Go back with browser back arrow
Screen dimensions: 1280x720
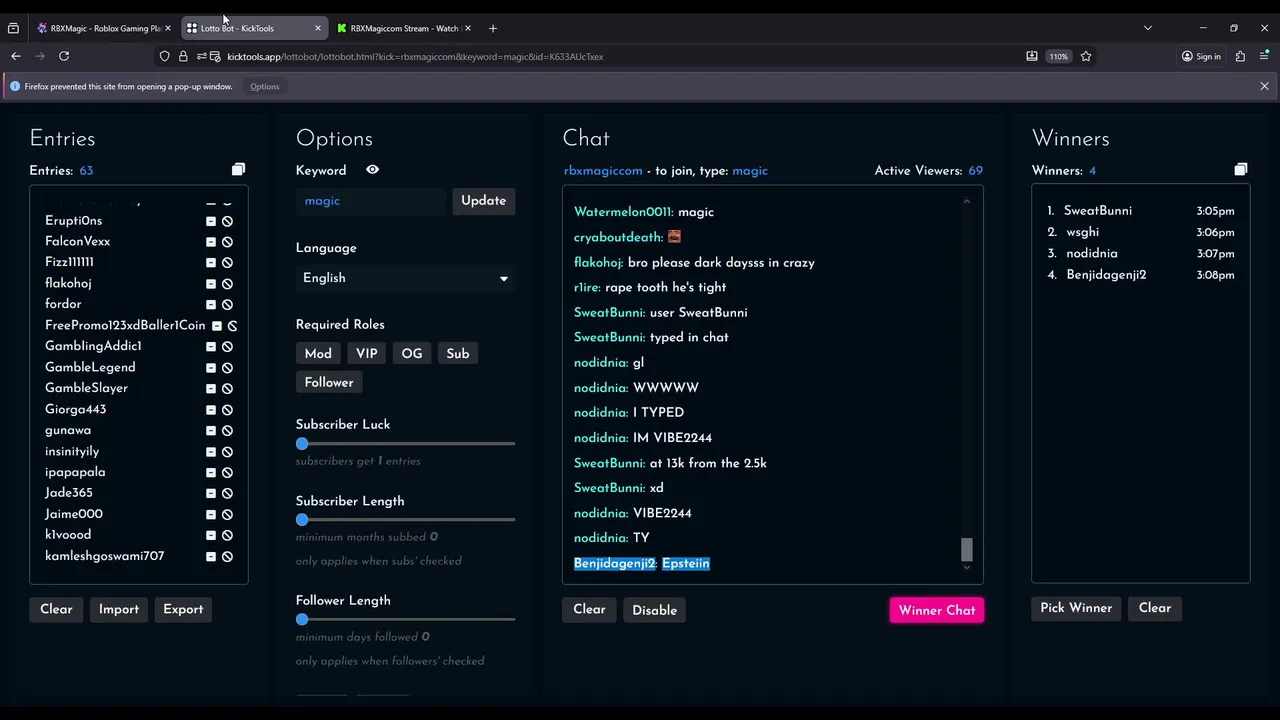coord(16,56)
